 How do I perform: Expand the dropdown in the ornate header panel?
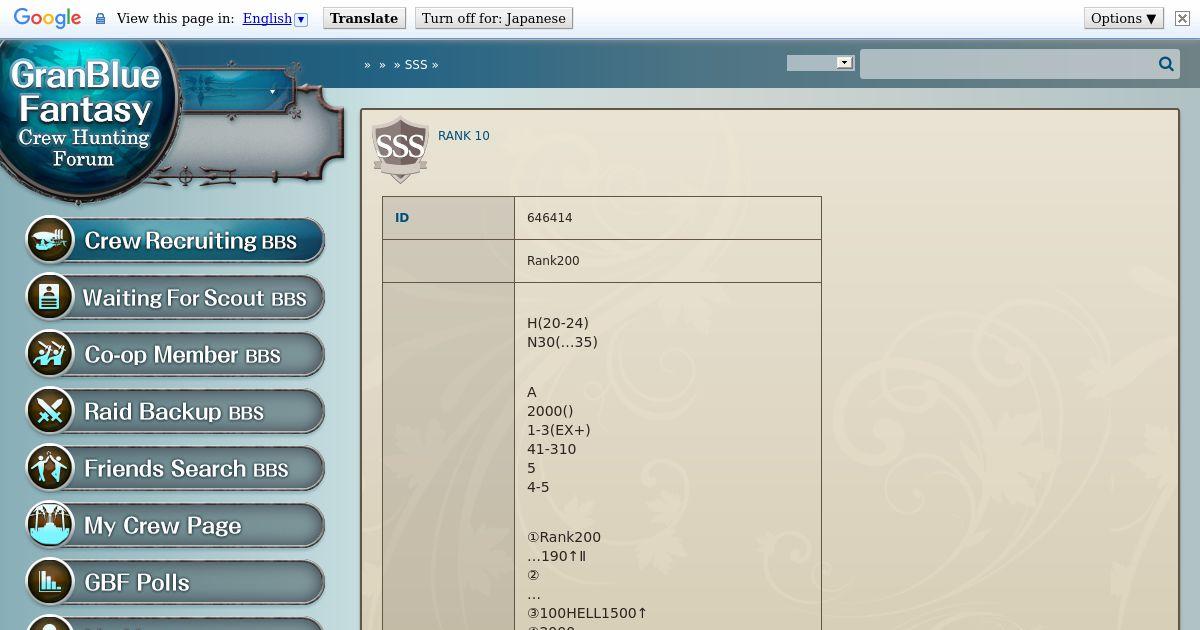(272, 91)
